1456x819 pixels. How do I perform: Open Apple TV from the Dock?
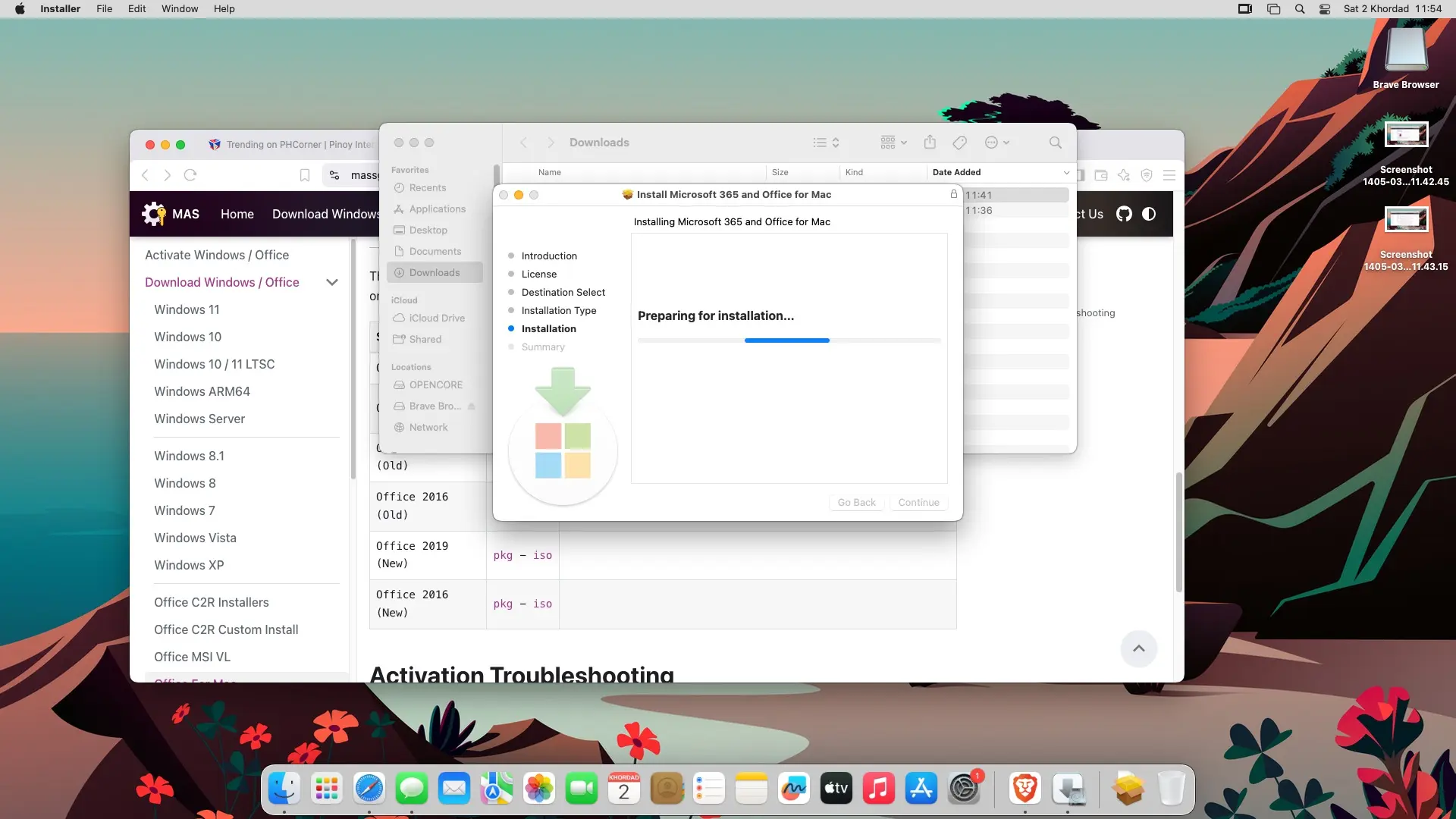click(836, 789)
